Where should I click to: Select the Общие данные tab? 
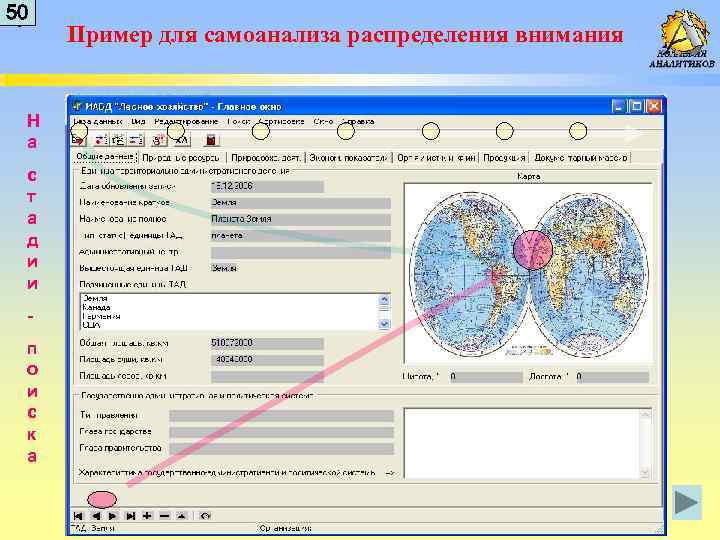pos(105,157)
